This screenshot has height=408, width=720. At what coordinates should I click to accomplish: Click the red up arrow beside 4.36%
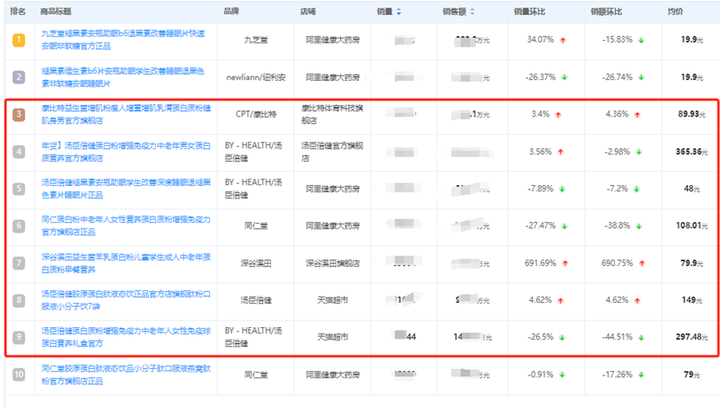coord(637,115)
